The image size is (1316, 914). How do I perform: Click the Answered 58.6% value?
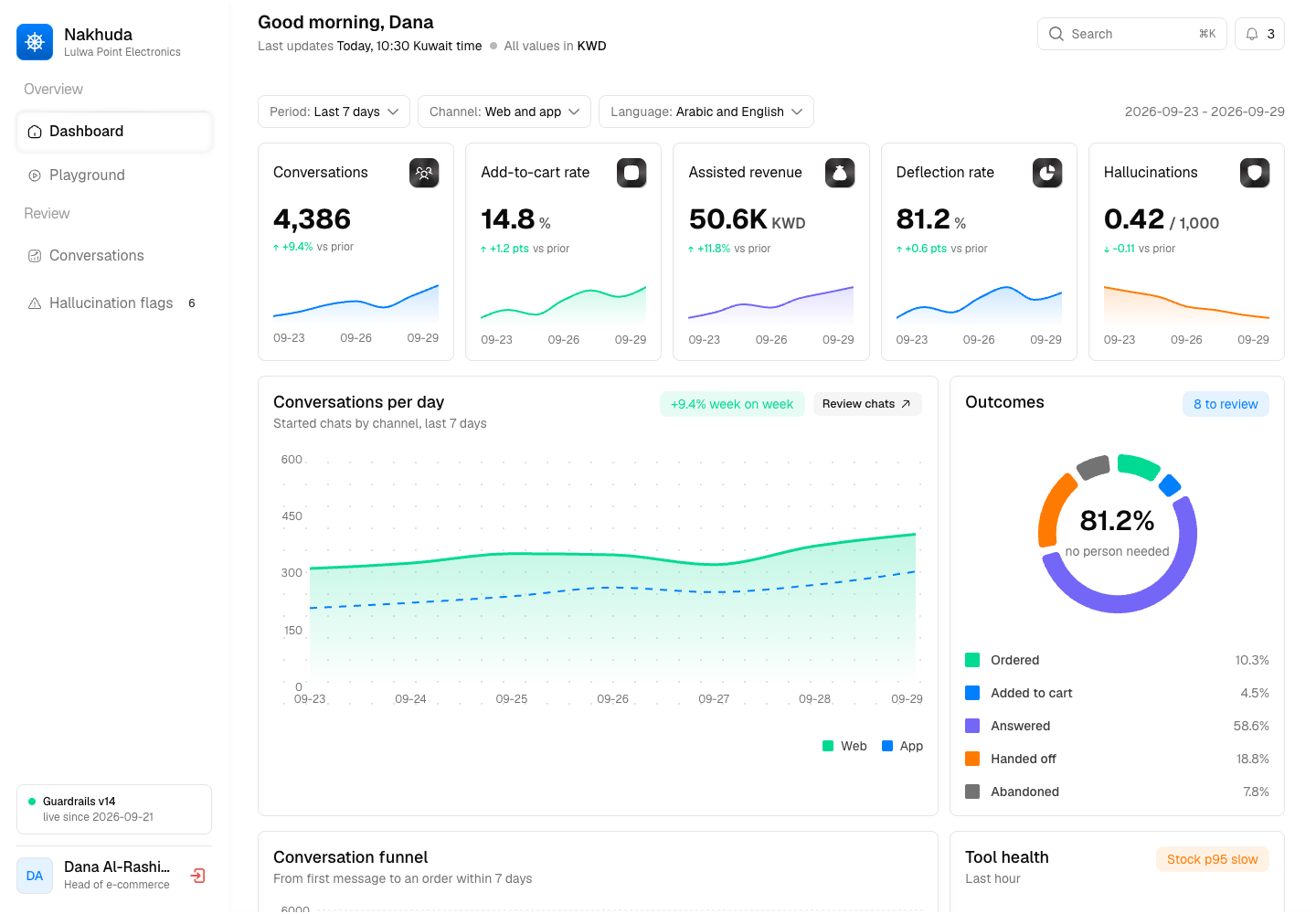click(x=1251, y=726)
